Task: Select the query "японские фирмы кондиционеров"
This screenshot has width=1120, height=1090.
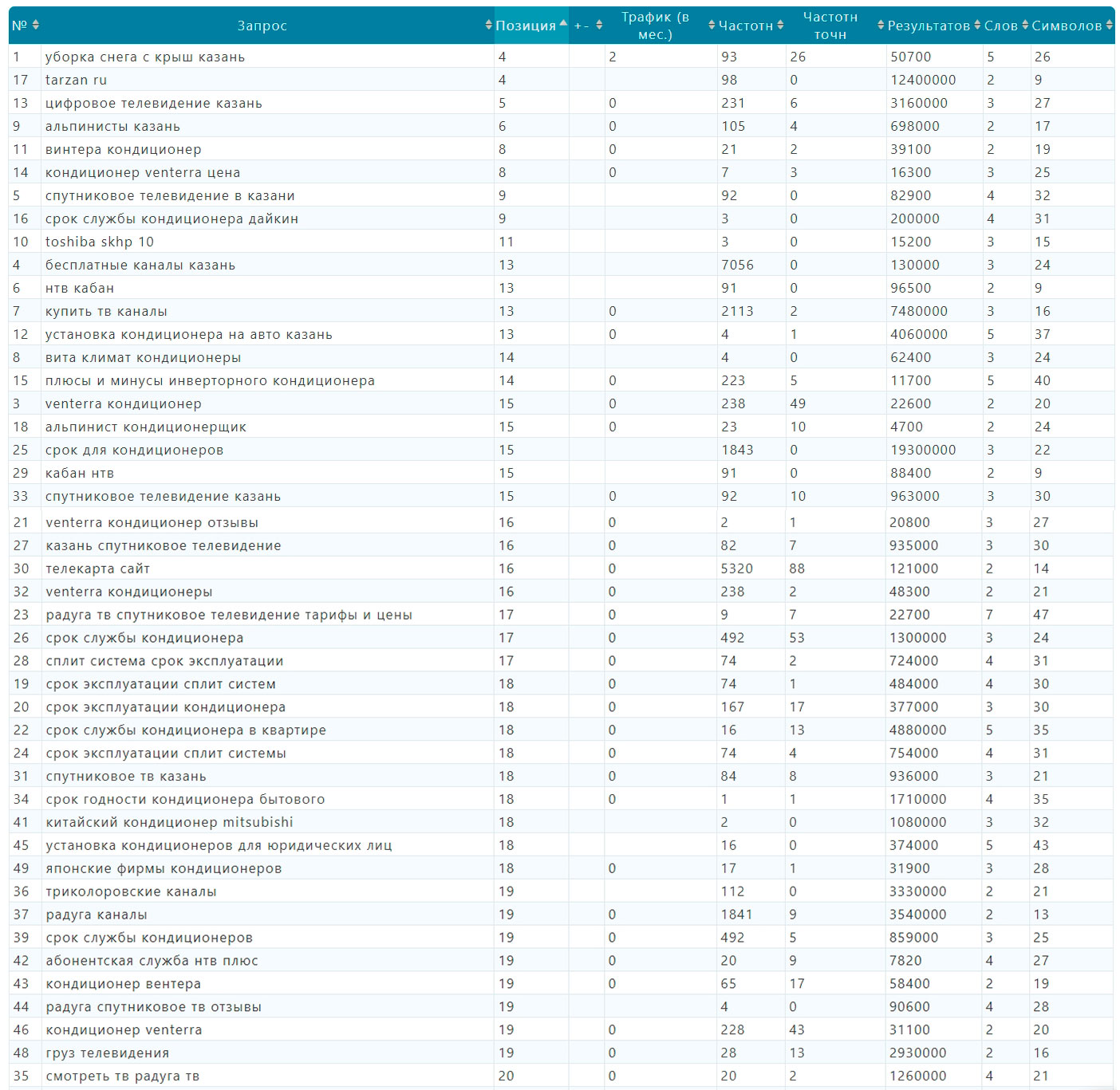Action: pyautogui.click(x=164, y=868)
